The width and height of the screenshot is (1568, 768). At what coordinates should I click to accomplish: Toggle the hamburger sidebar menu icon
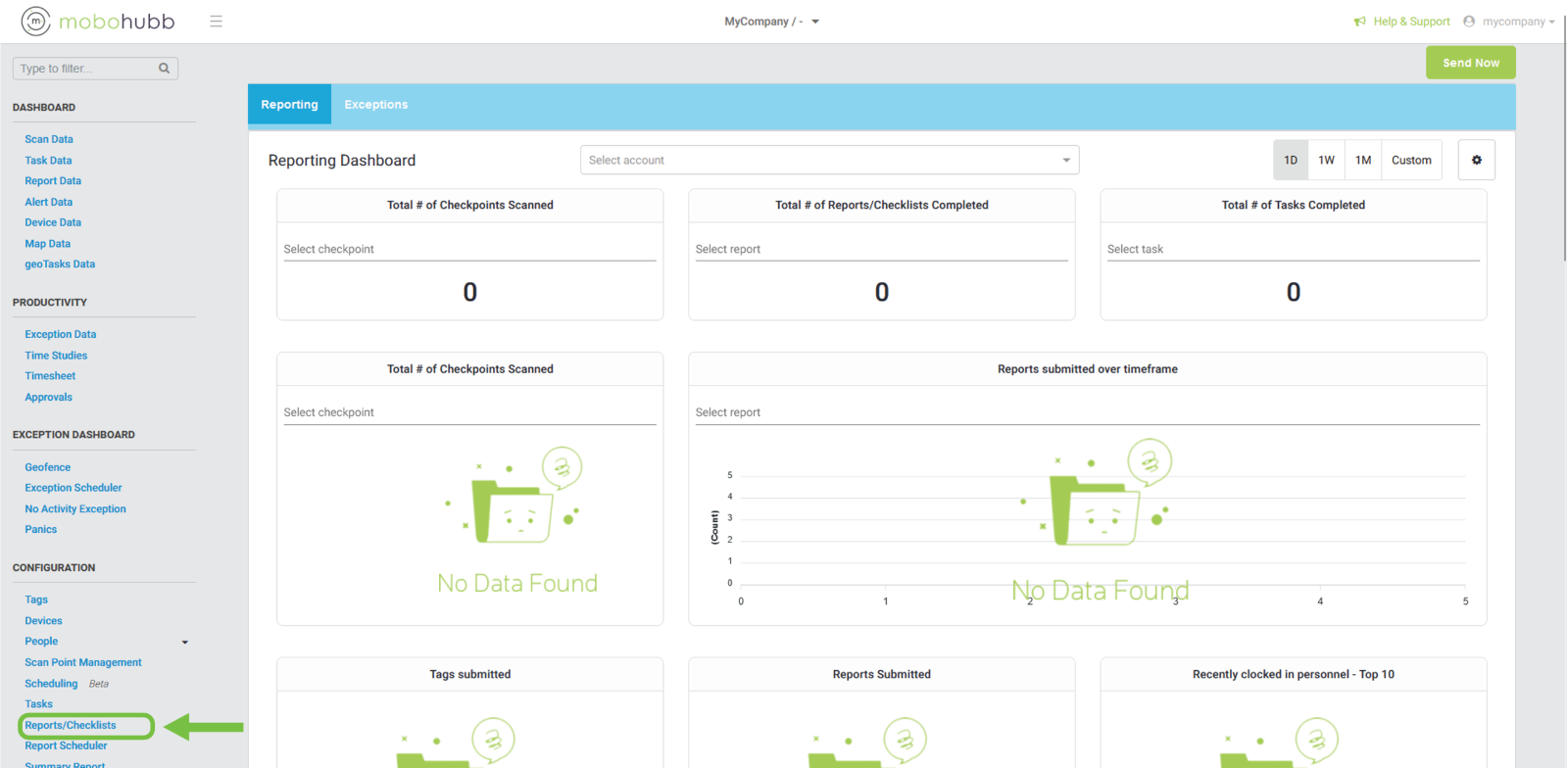216,22
